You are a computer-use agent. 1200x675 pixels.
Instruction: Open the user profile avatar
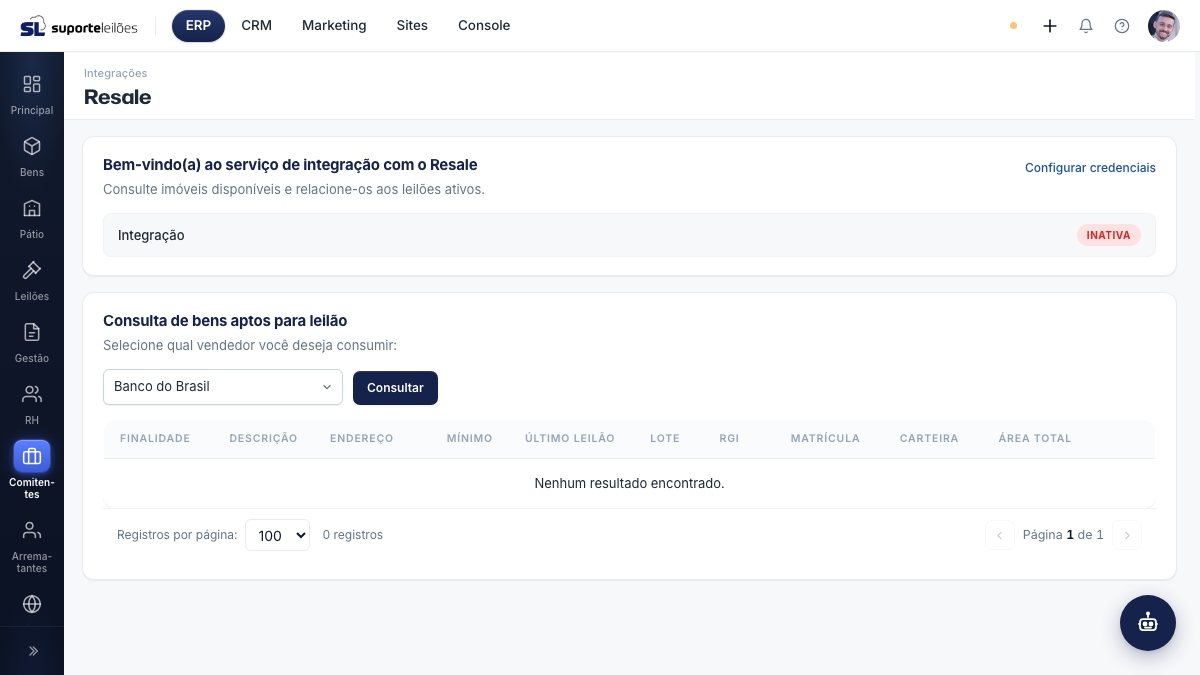pyautogui.click(x=1164, y=26)
